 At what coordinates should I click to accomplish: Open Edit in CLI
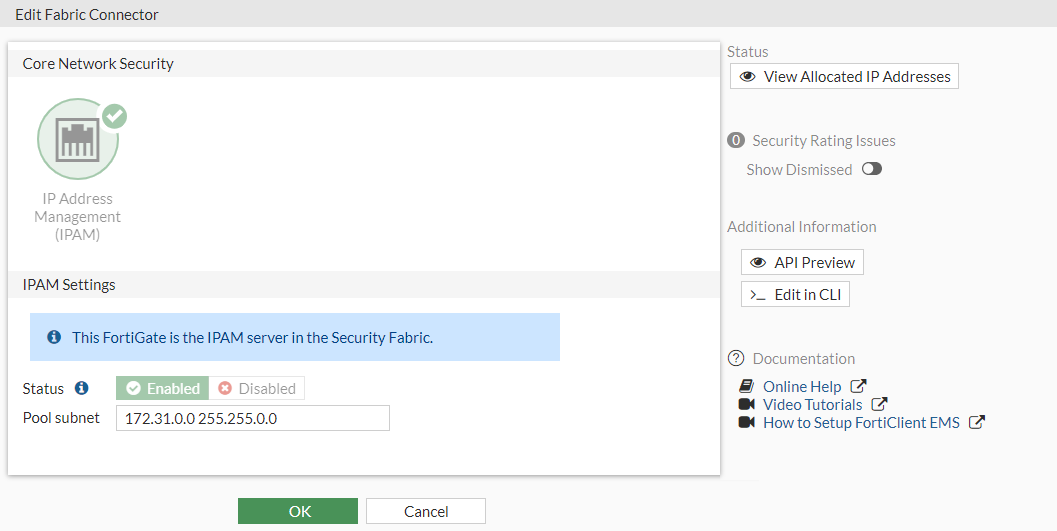(795, 294)
